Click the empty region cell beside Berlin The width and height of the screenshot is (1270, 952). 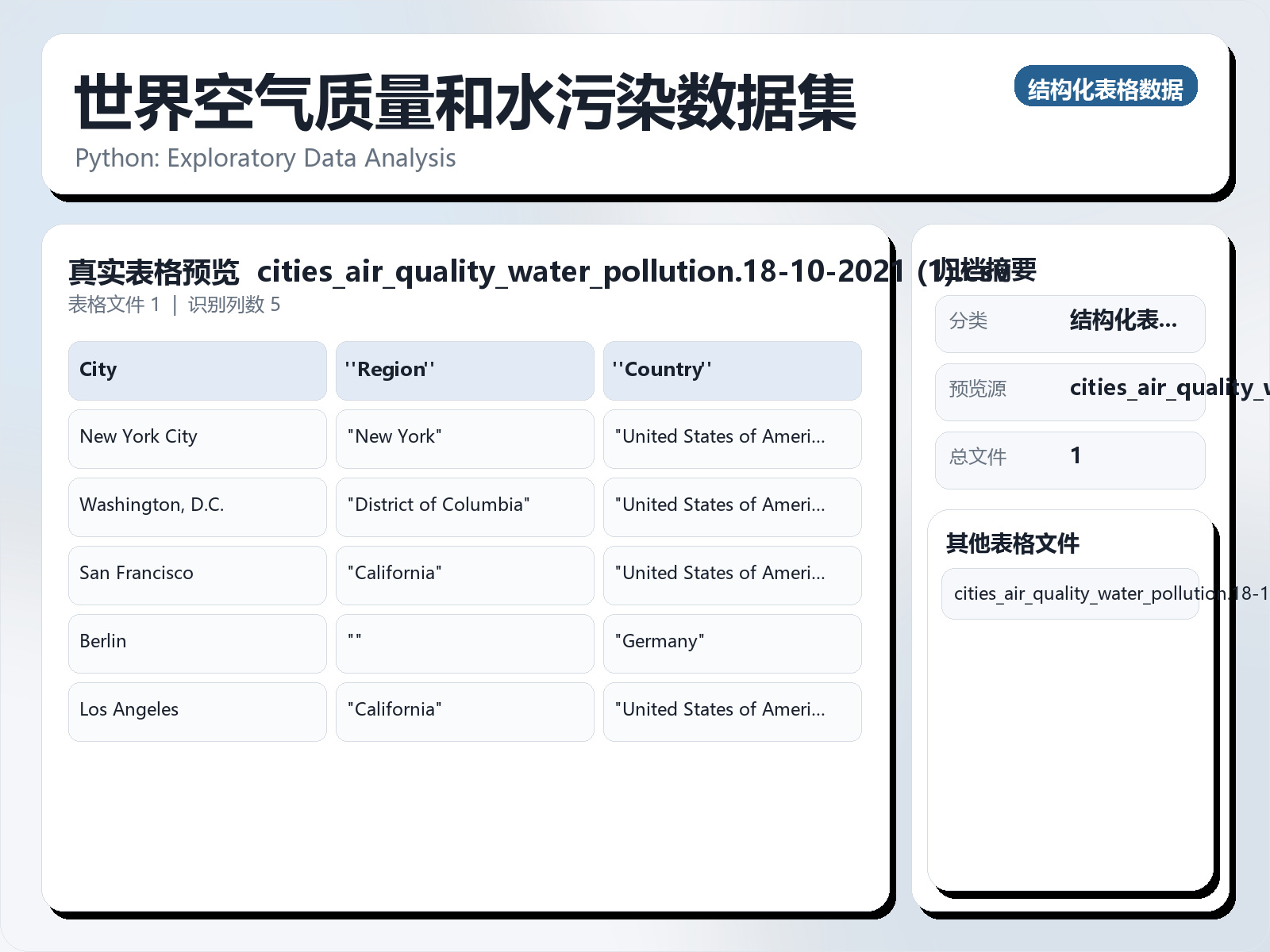tap(464, 643)
